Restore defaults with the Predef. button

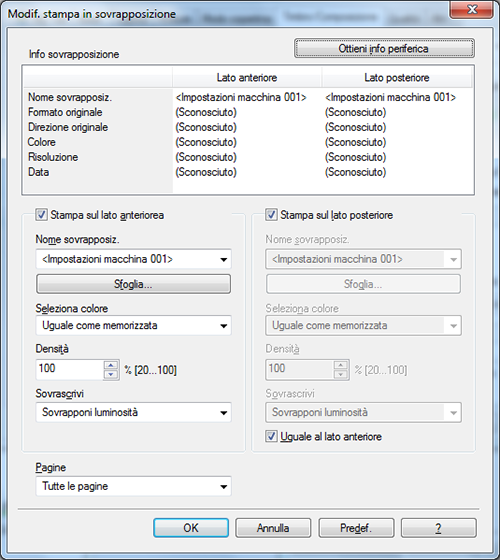click(356, 528)
